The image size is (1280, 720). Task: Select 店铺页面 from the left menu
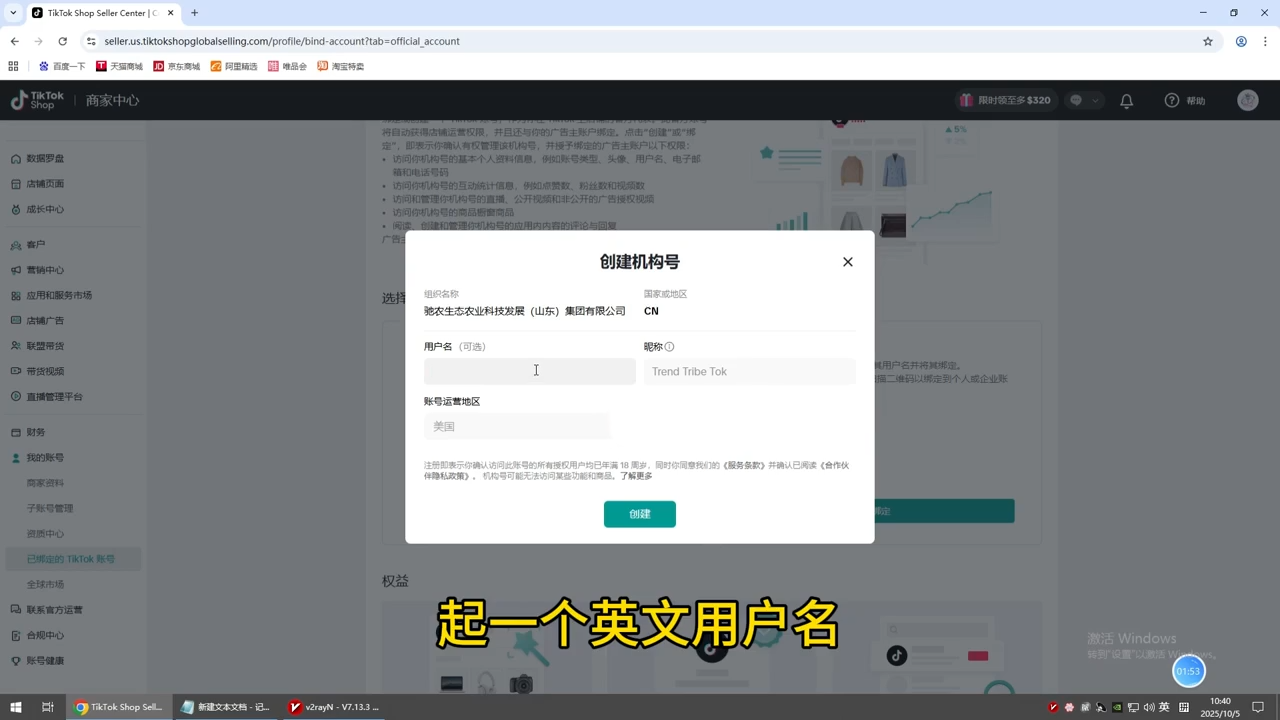coord(46,183)
